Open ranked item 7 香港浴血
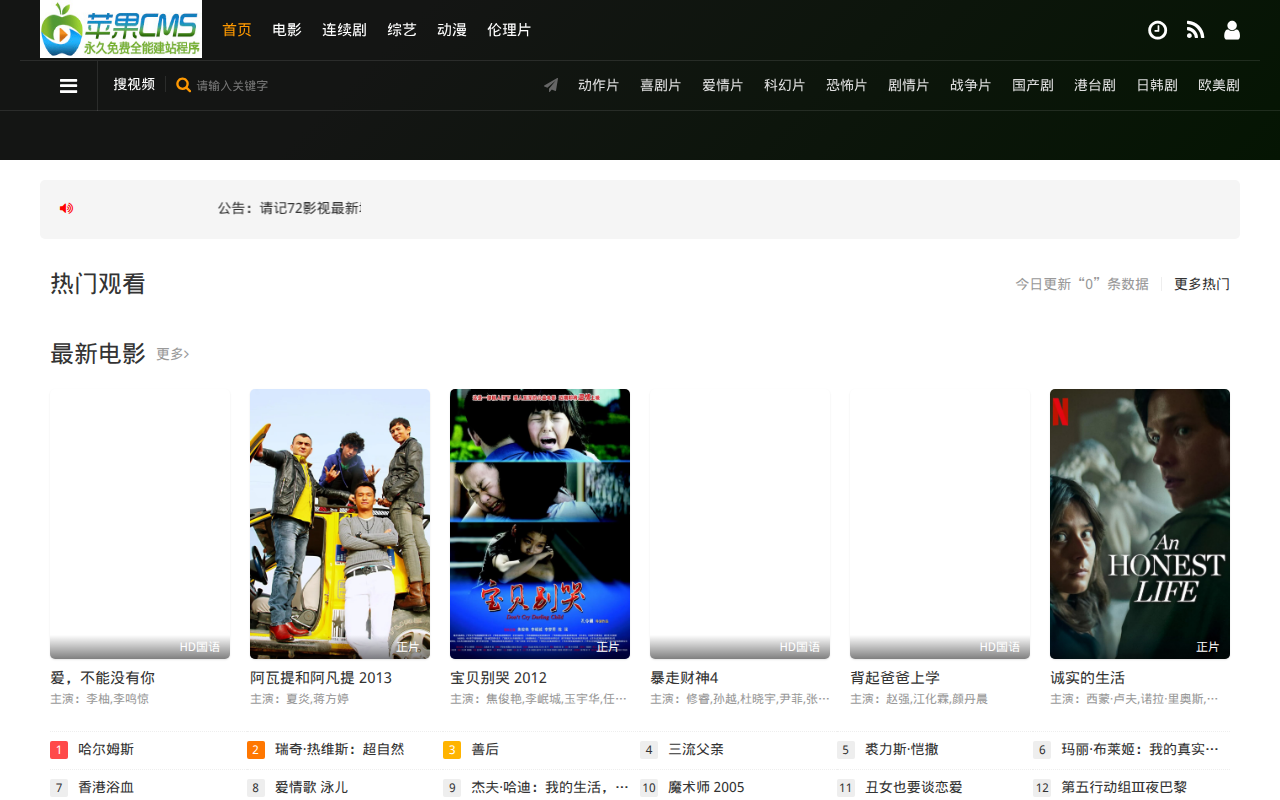This screenshot has width=1280, height=800. 106,788
